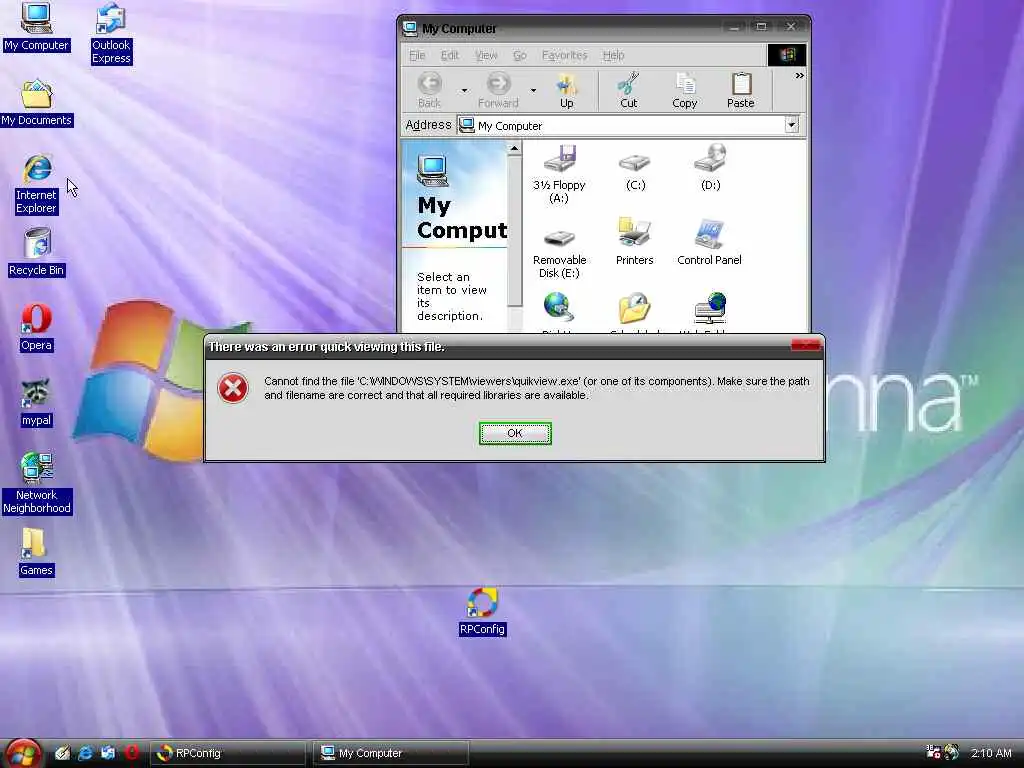The width and height of the screenshot is (1024, 768).
Task: Click Outlook Express quick launch icon
Action: (108, 753)
